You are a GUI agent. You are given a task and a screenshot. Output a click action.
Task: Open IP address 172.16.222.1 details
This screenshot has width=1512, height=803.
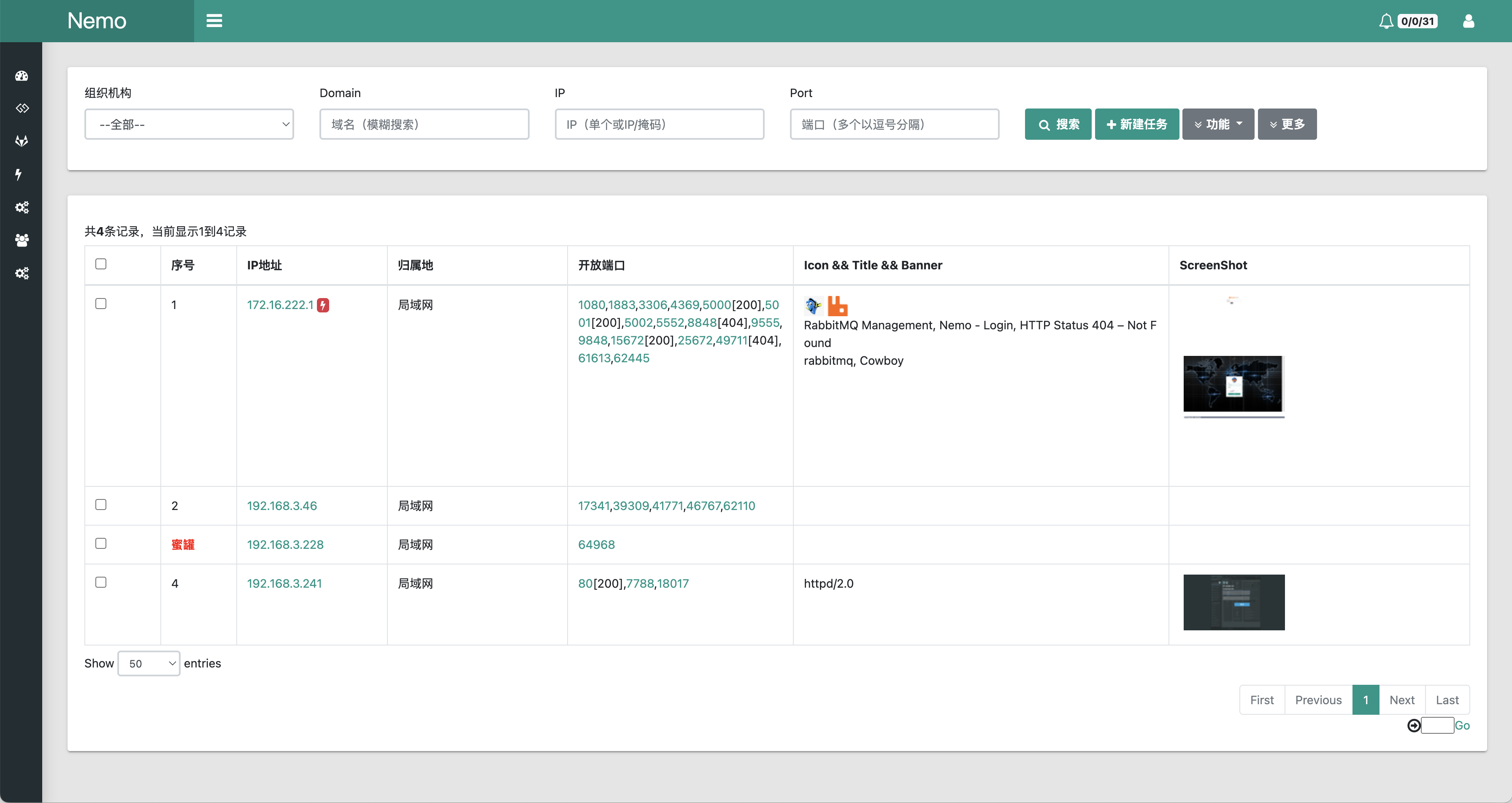(x=282, y=305)
